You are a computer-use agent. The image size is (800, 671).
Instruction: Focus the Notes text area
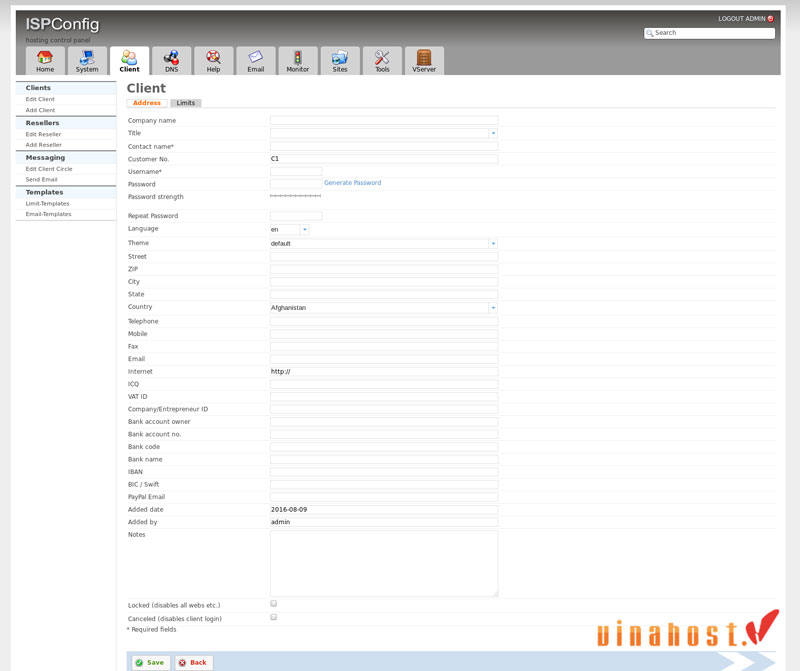384,563
